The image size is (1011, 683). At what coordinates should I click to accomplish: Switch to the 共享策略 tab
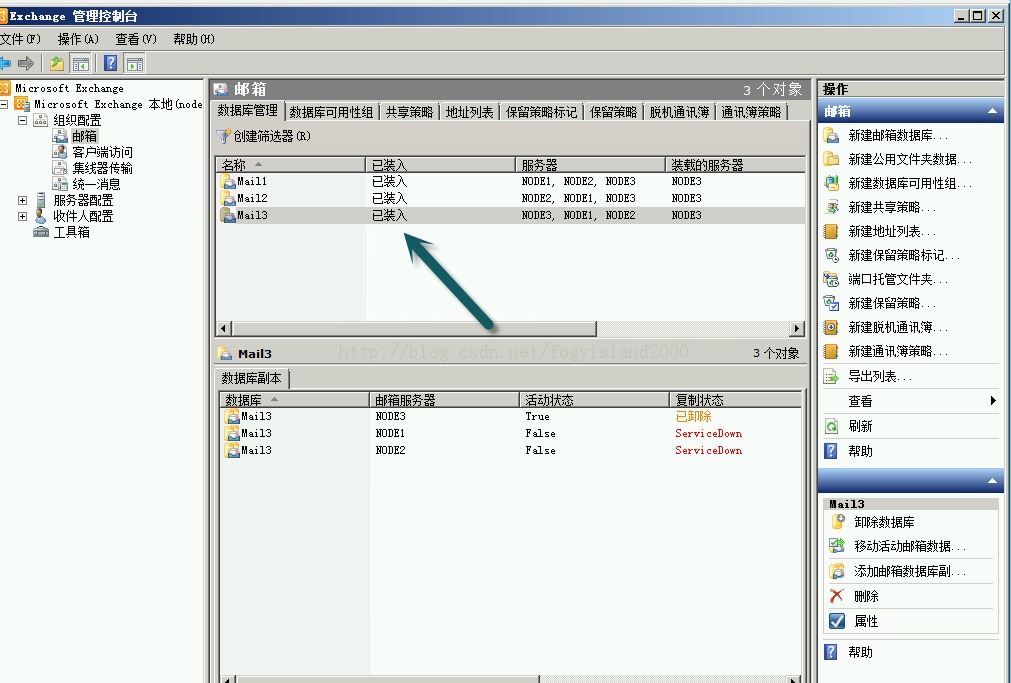(x=409, y=112)
